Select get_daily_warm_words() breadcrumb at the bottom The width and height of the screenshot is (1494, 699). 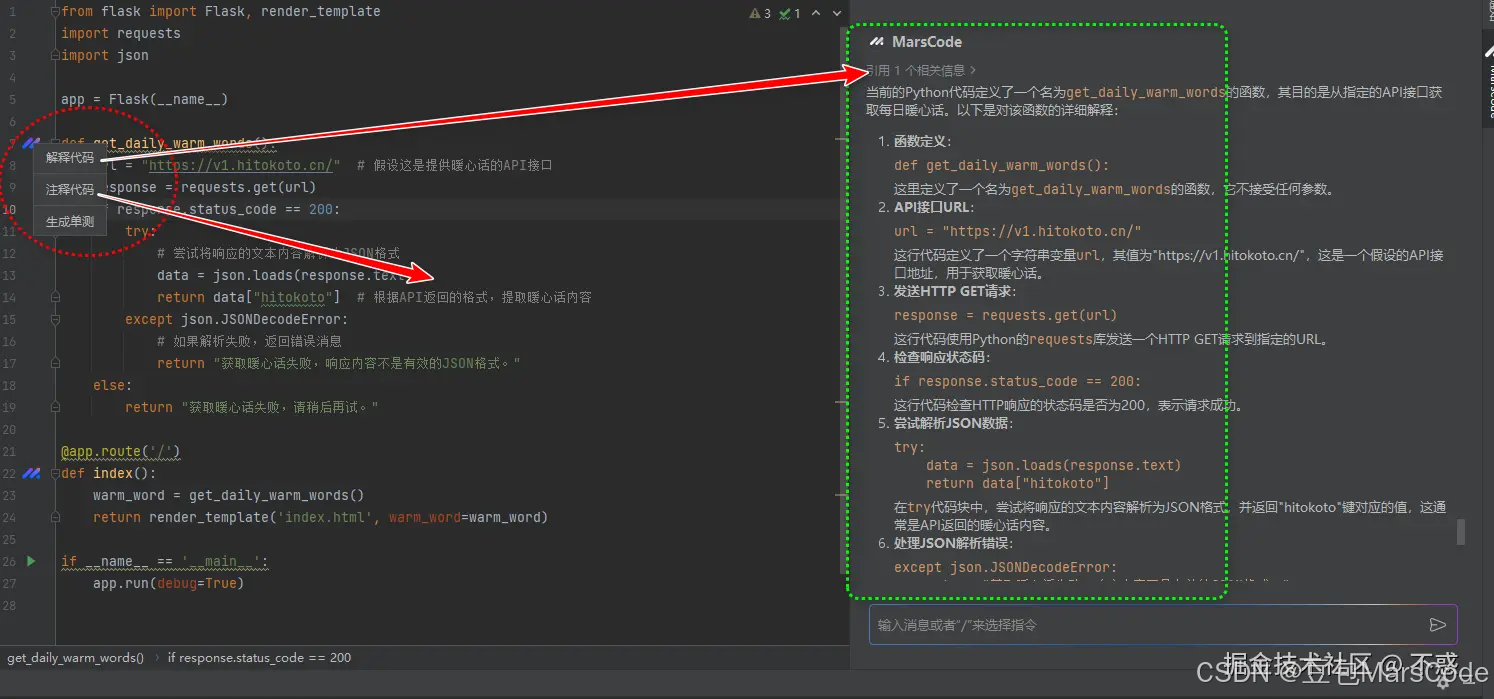click(76, 658)
